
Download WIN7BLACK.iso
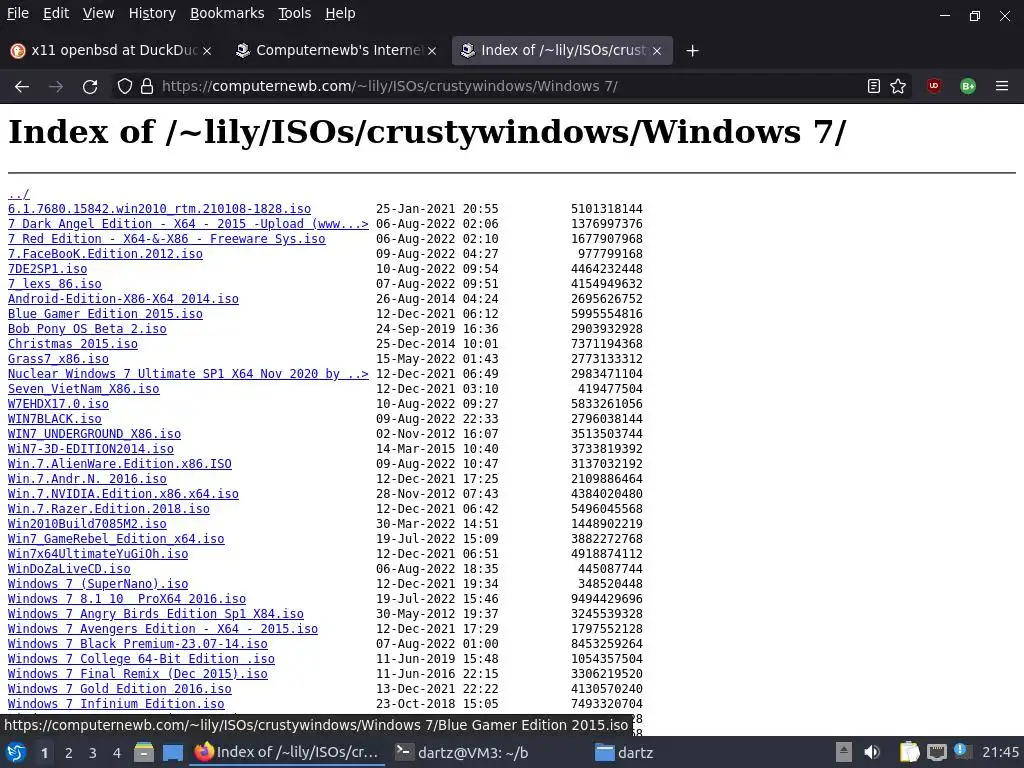[x=55, y=419]
